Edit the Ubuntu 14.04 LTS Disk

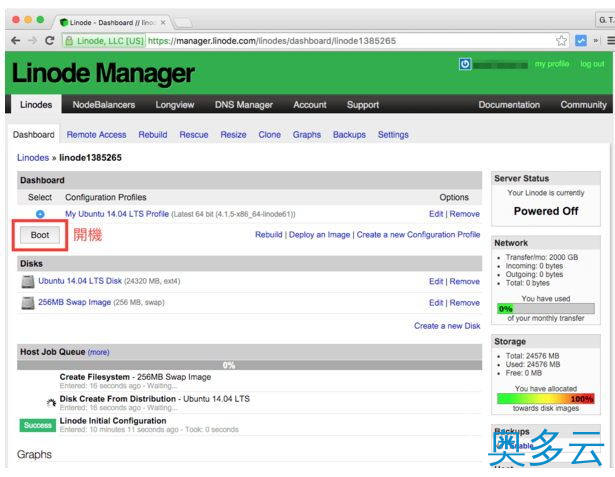436,281
